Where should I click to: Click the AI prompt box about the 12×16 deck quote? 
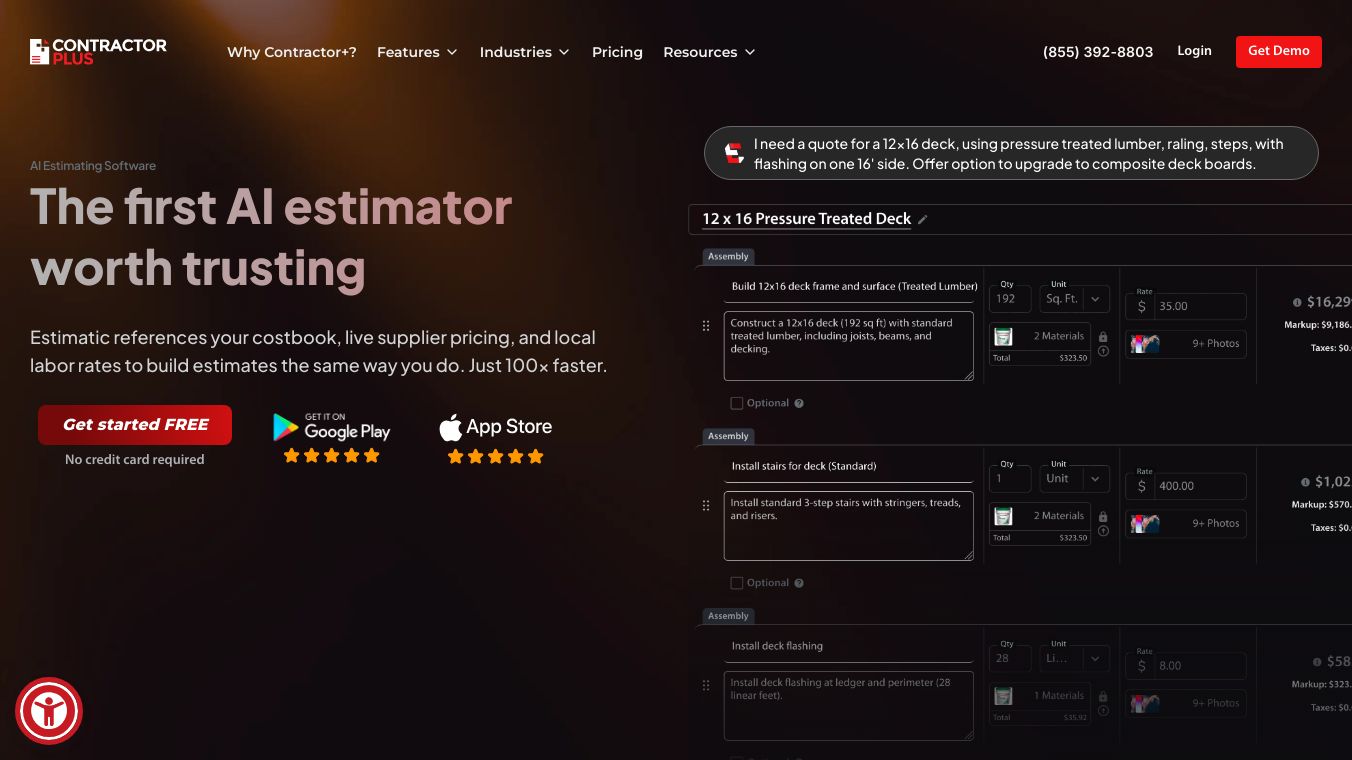(x=1011, y=153)
